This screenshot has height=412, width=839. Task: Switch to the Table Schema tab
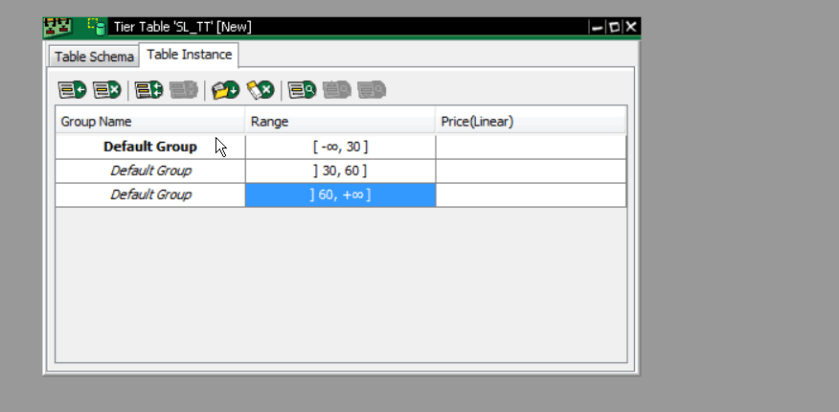[x=94, y=57]
